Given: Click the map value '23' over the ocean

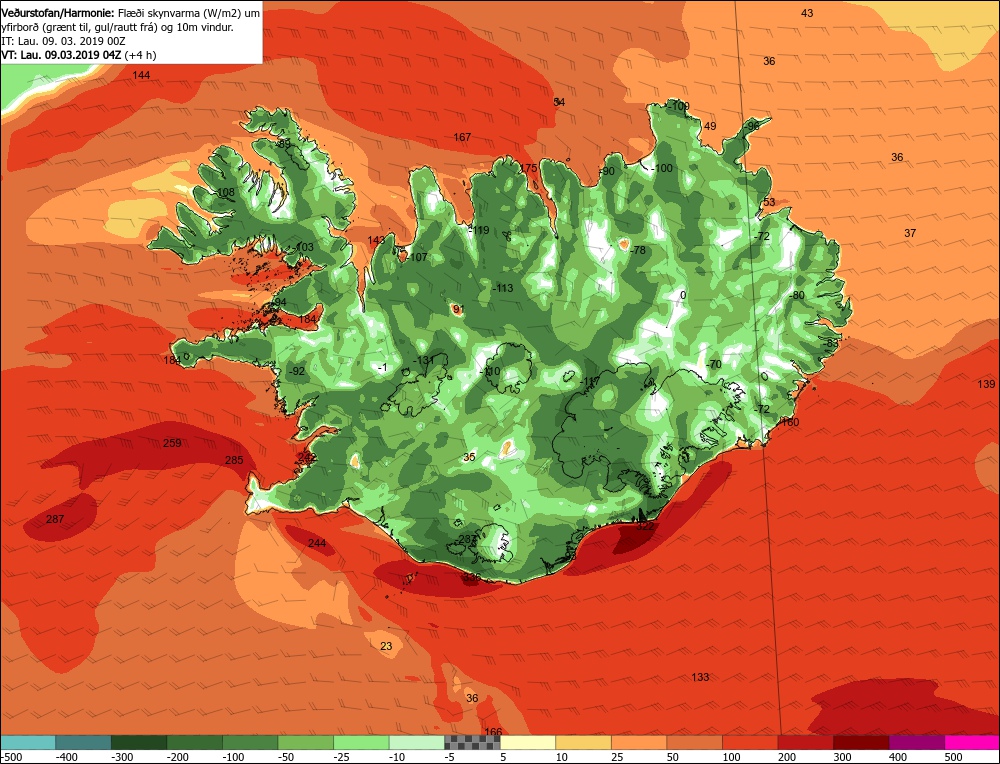Looking at the screenshot, I should click(x=386, y=646).
